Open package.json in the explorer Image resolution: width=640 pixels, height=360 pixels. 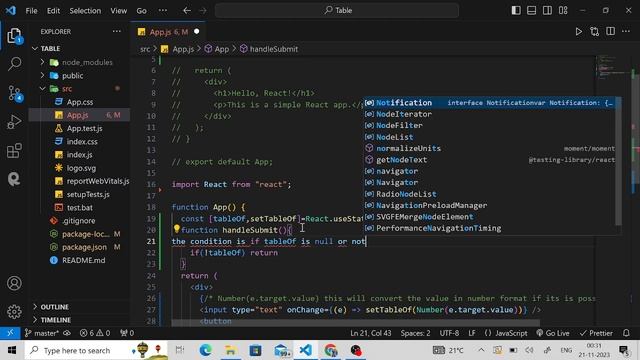click(x=84, y=247)
